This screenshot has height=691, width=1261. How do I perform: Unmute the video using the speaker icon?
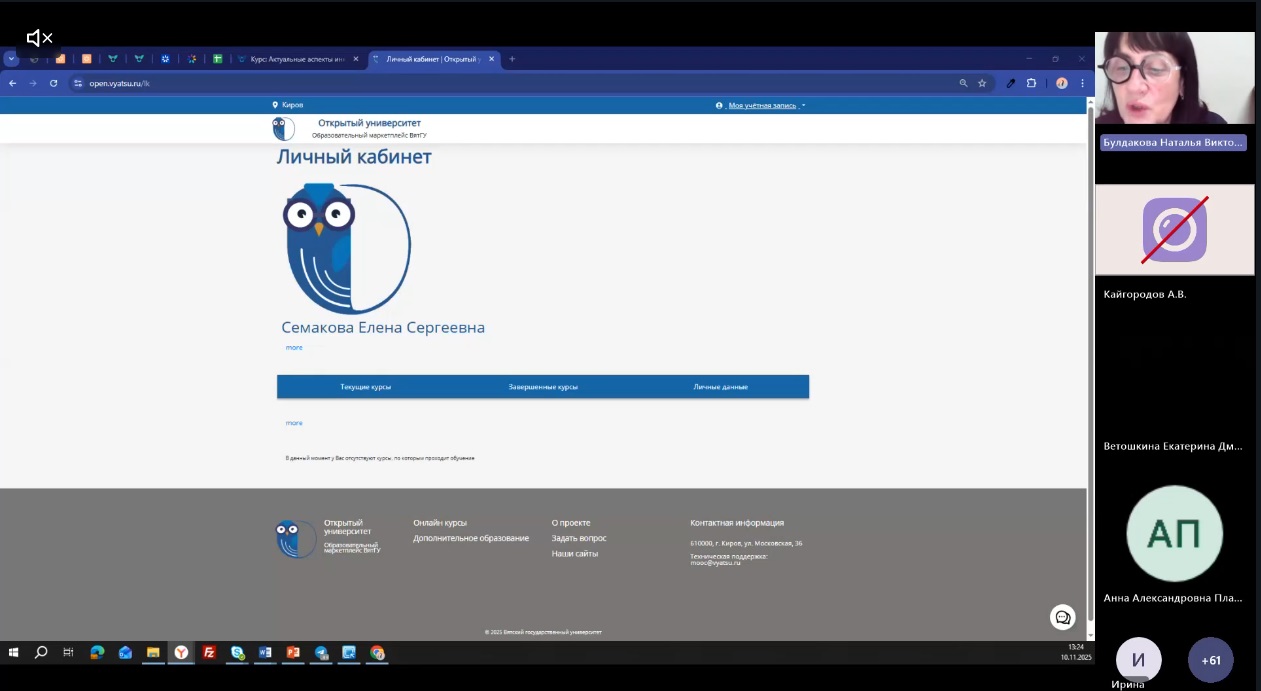(x=39, y=38)
